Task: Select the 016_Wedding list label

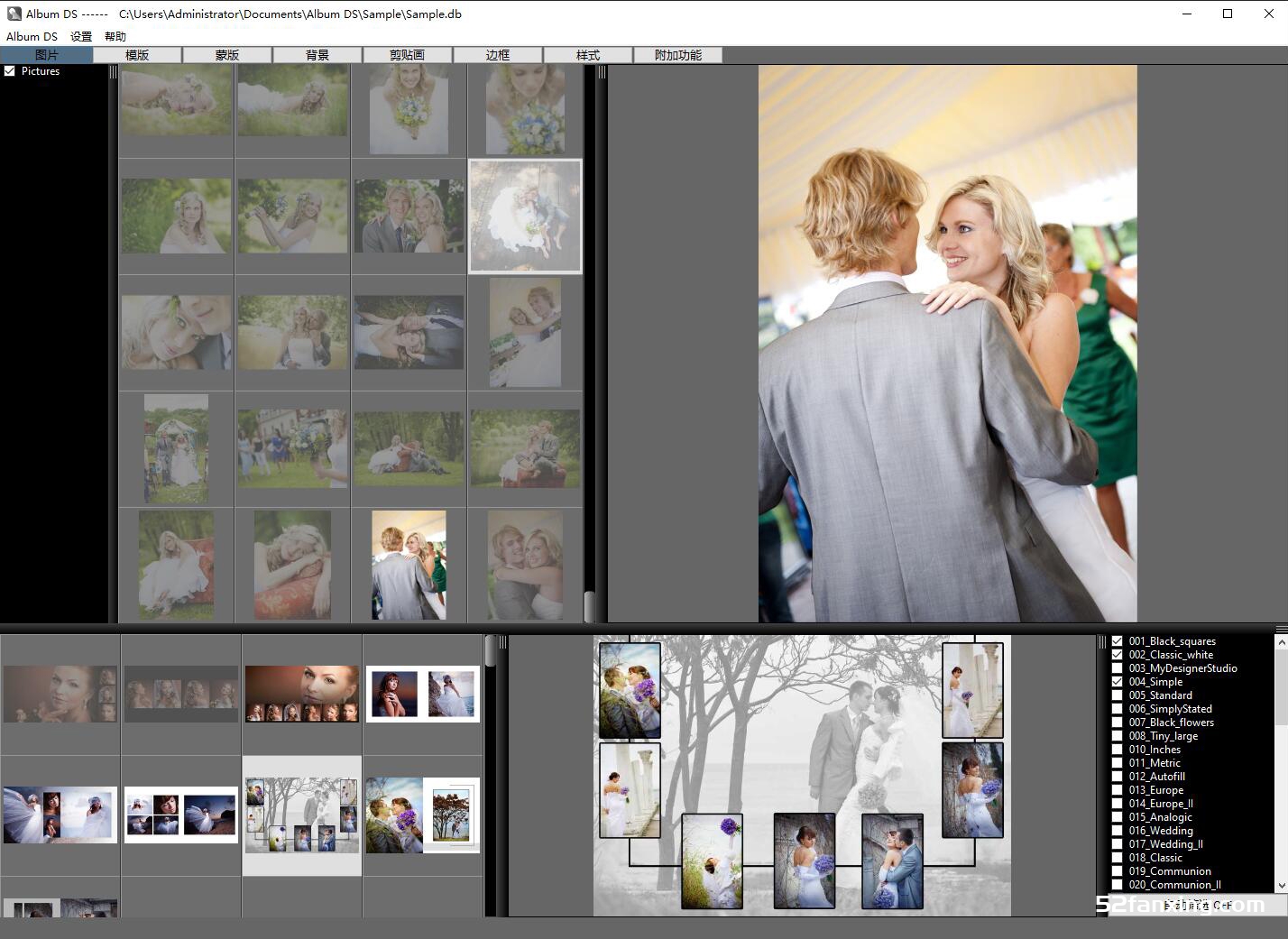Action: tap(1161, 831)
